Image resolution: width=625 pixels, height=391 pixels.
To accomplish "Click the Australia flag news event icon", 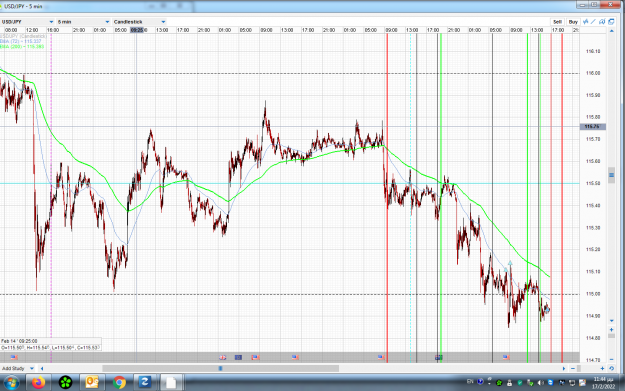I will [439, 357].
